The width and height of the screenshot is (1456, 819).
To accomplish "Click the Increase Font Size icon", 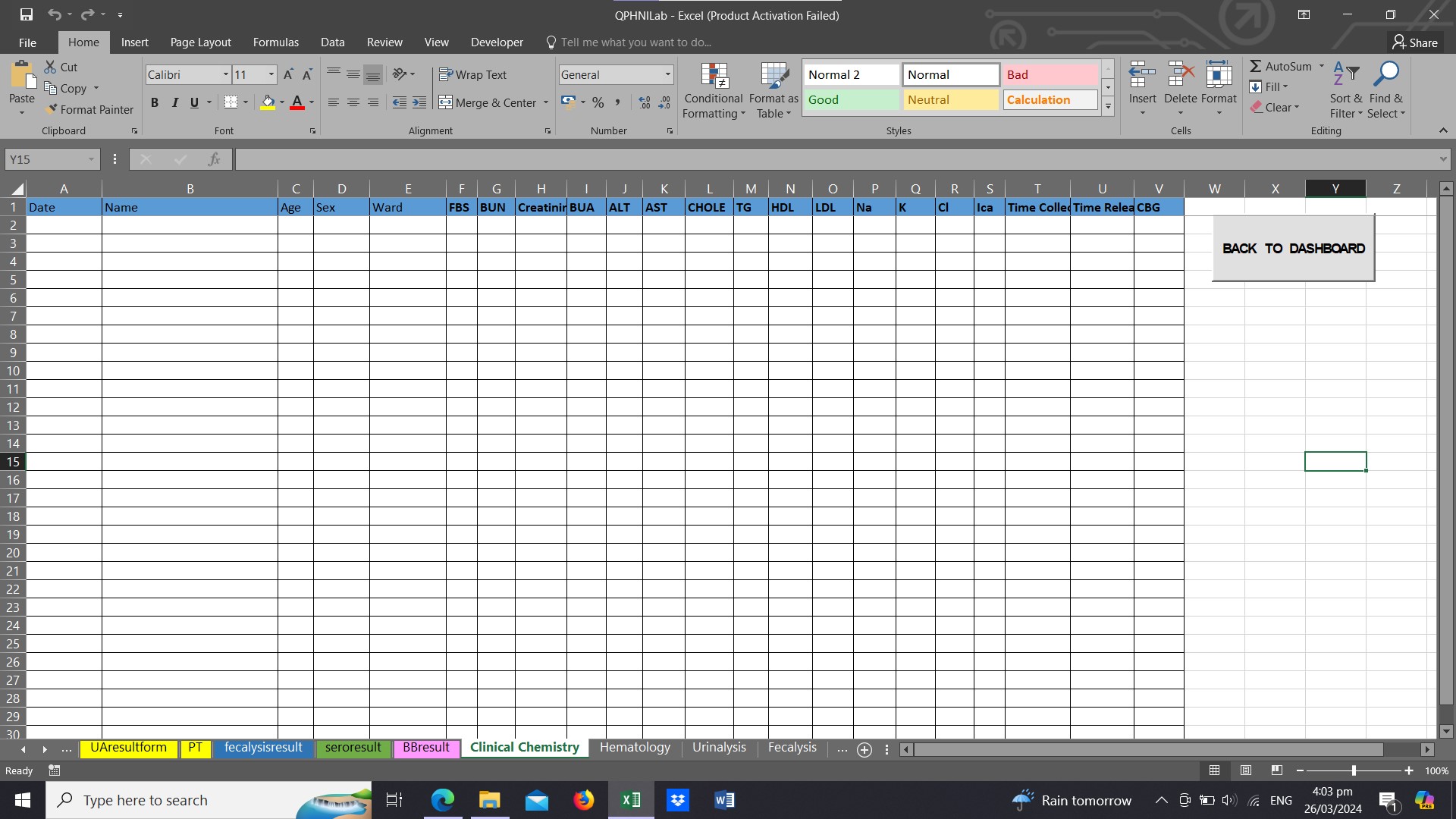I will 288,74.
